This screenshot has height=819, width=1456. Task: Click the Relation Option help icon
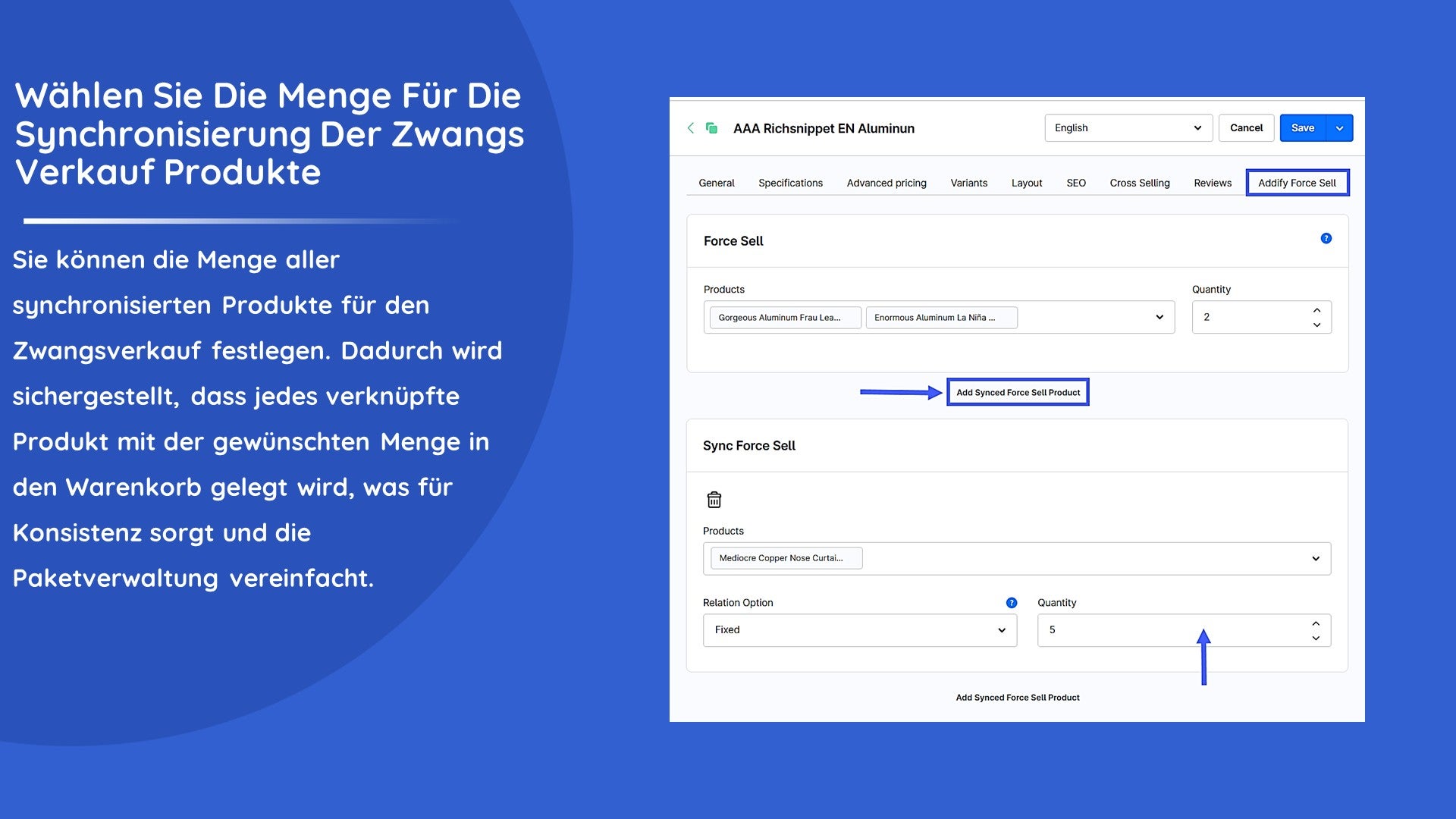pyautogui.click(x=1011, y=603)
